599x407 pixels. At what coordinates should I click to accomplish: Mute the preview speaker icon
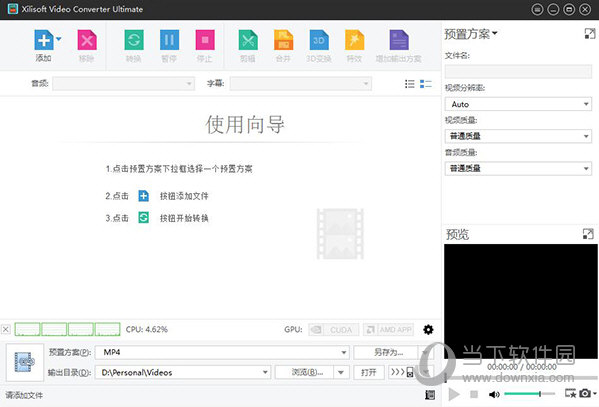click(494, 394)
